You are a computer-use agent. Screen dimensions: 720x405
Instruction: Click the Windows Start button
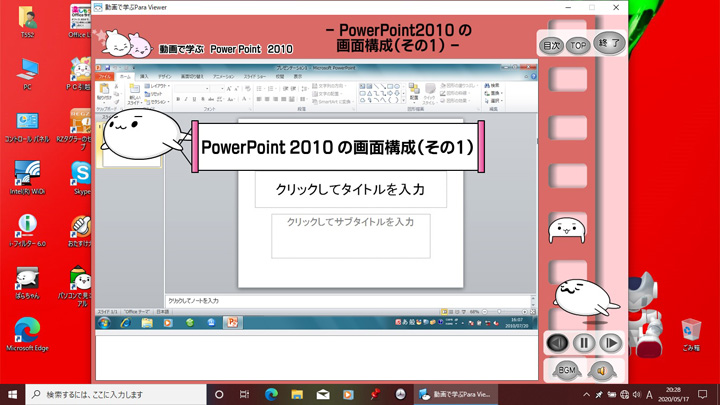coord(13,394)
